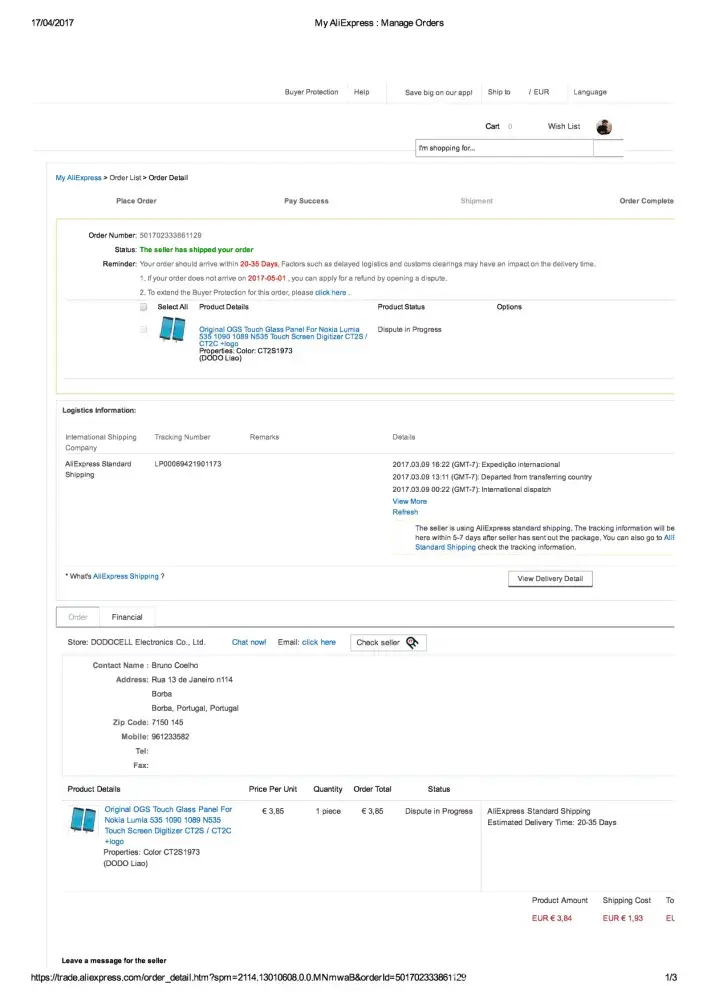Open Buyer Protection menu item
The image size is (707, 1000).
tap(311, 92)
